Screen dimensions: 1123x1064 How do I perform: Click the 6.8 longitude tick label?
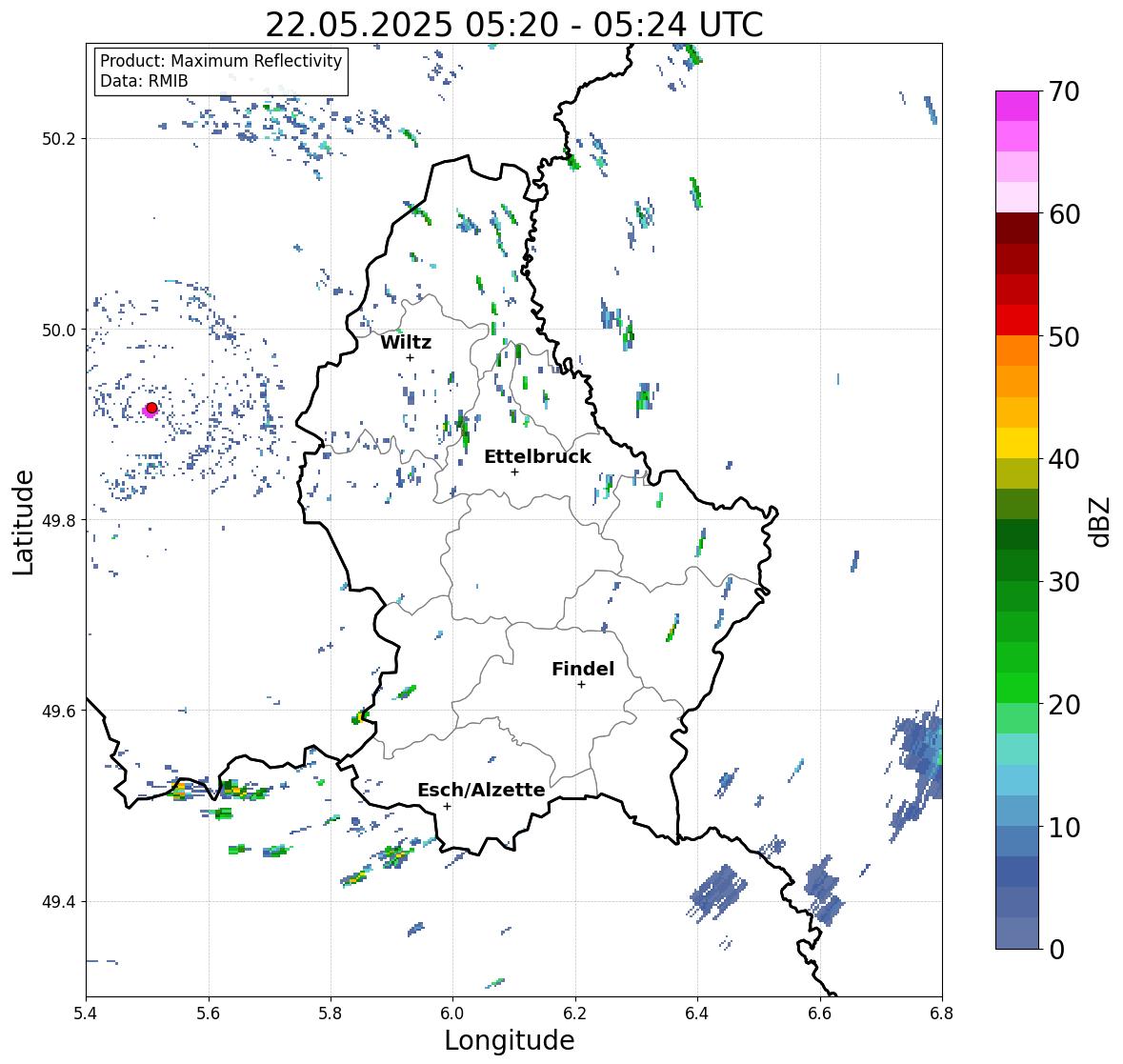pyautogui.click(x=942, y=1014)
